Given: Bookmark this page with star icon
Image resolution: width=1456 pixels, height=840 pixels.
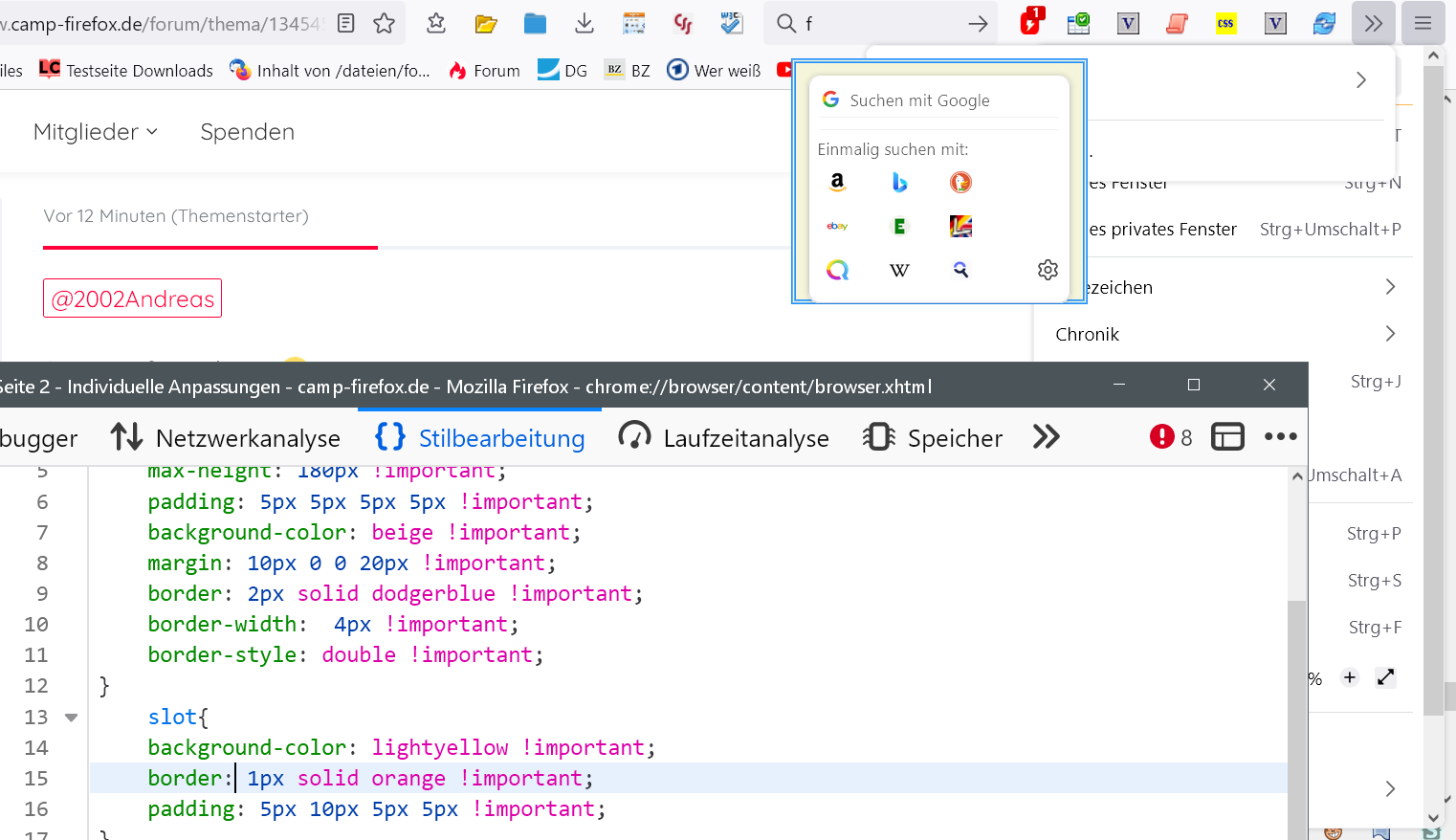Looking at the screenshot, I should [x=385, y=23].
